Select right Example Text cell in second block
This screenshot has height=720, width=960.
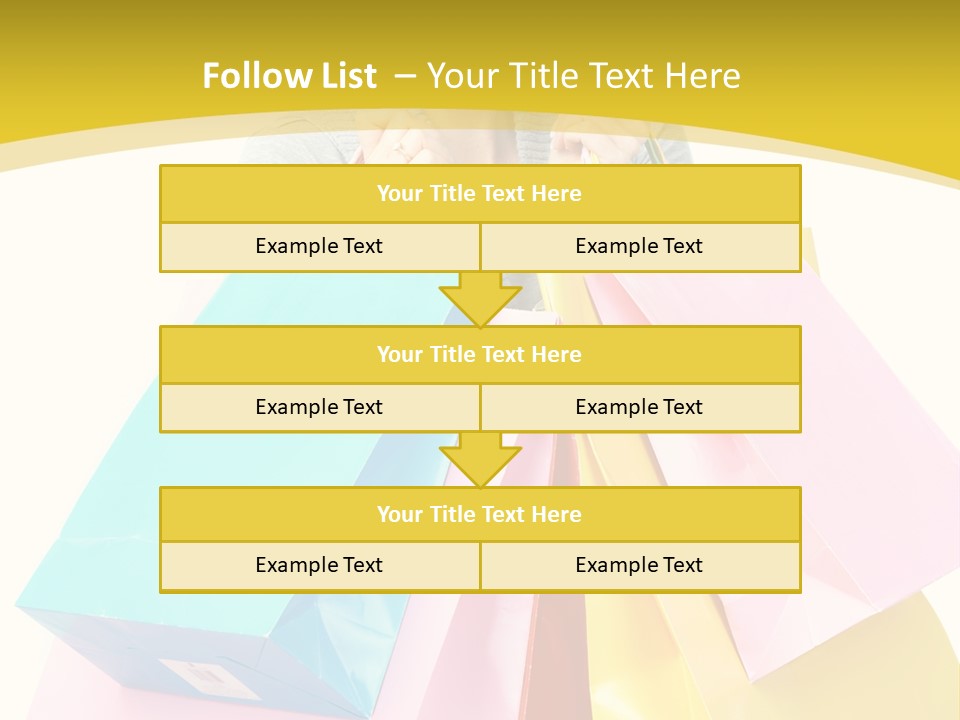coord(639,407)
